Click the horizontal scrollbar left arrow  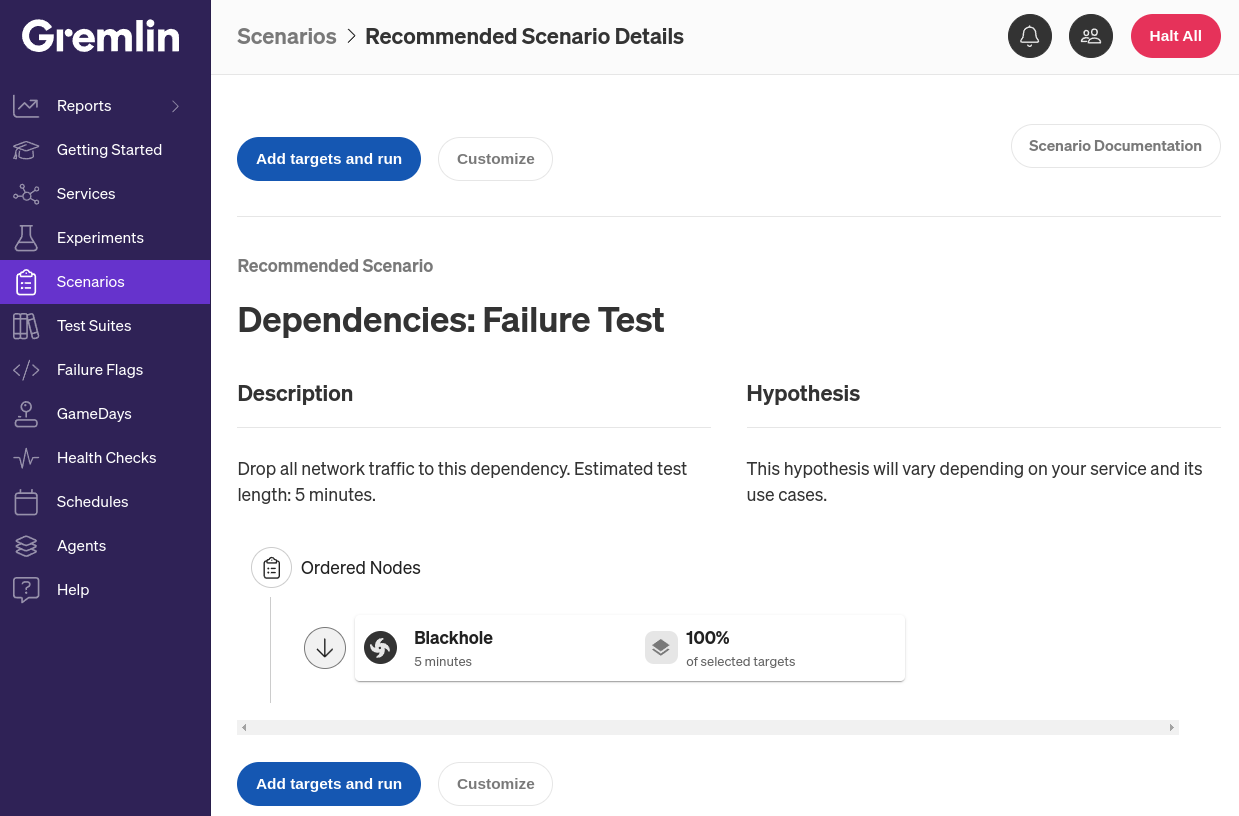pos(244,728)
